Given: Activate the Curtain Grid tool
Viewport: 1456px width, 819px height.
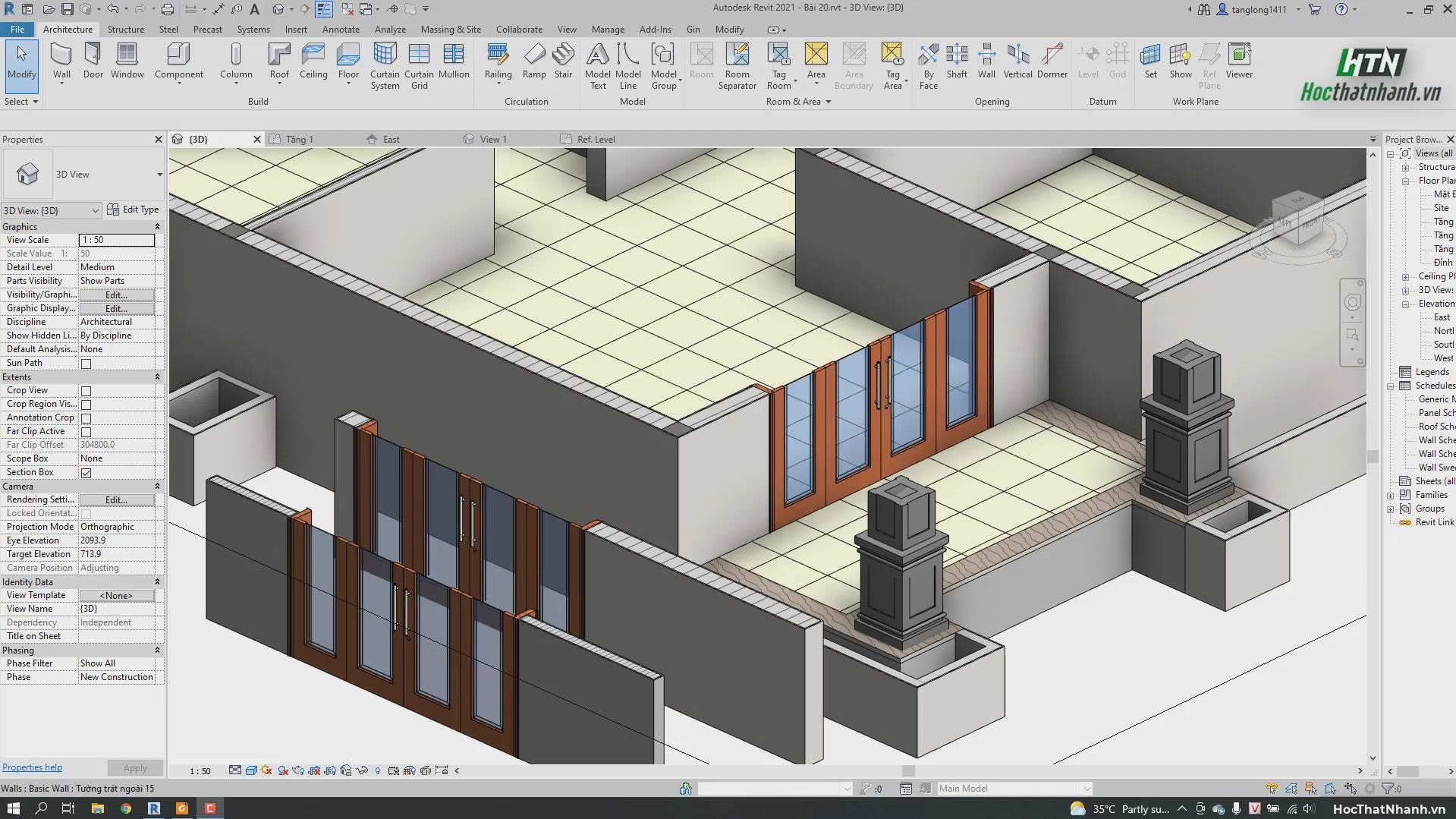Looking at the screenshot, I should tap(419, 66).
